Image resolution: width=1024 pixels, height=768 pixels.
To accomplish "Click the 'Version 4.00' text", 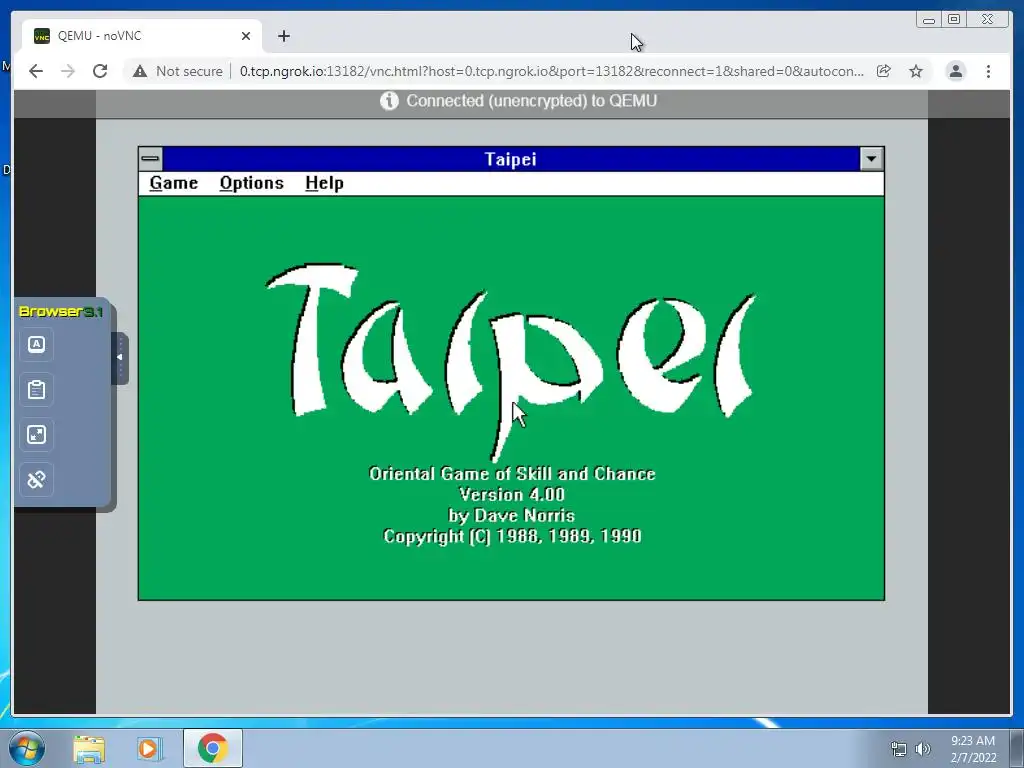I will tap(512, 494).
